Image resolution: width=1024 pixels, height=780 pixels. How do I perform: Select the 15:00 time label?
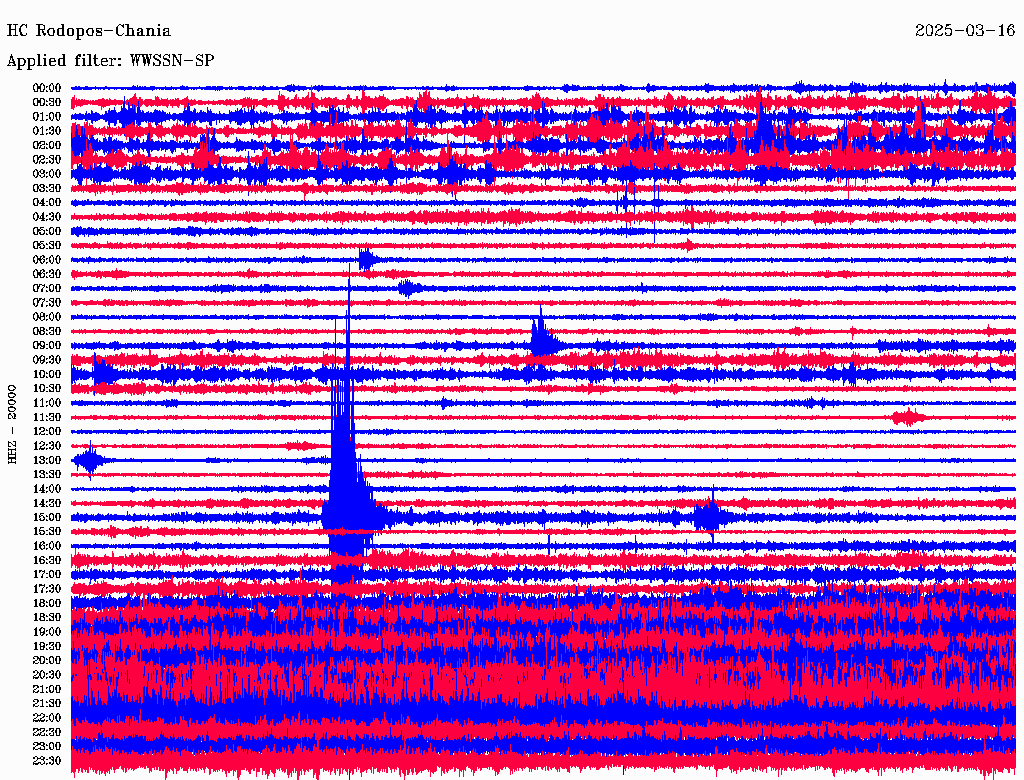coord(47,518)
